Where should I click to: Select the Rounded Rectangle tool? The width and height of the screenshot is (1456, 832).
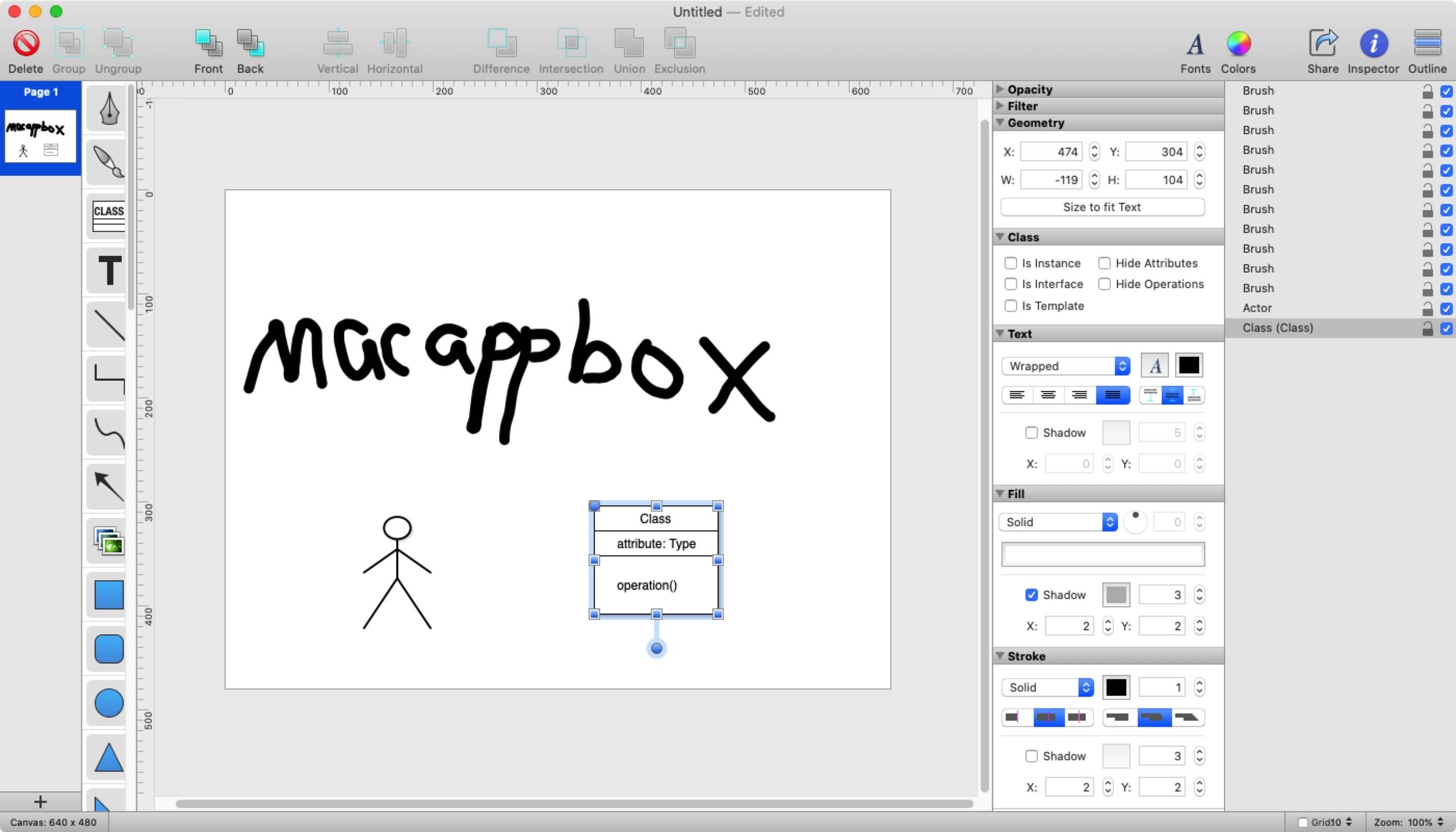[108, 649]
